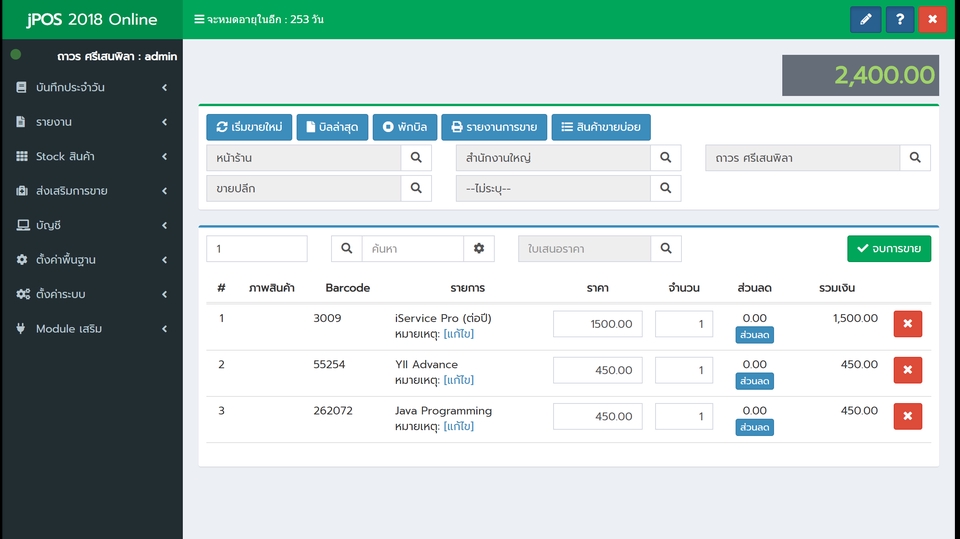Click ส่วนลด discount button for Java Programming
The image size is (960, 539).
point(754,428)
